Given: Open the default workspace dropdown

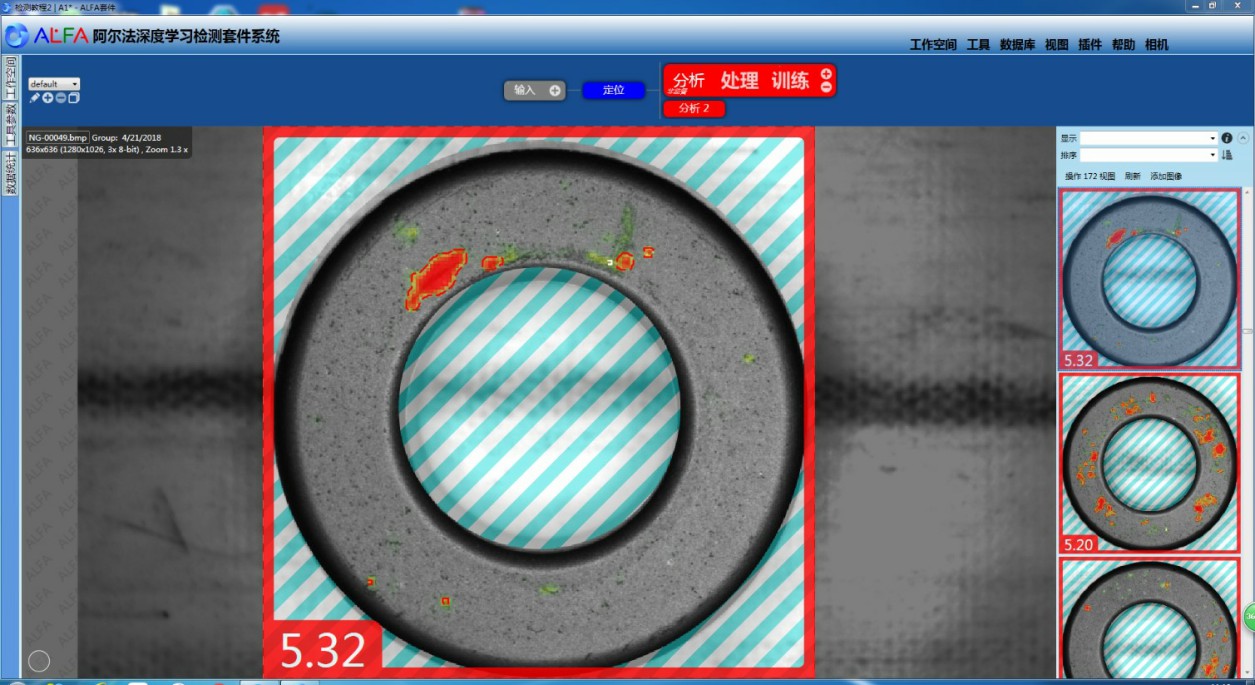Looking at the screenshot, I should [x=55, y=84].
